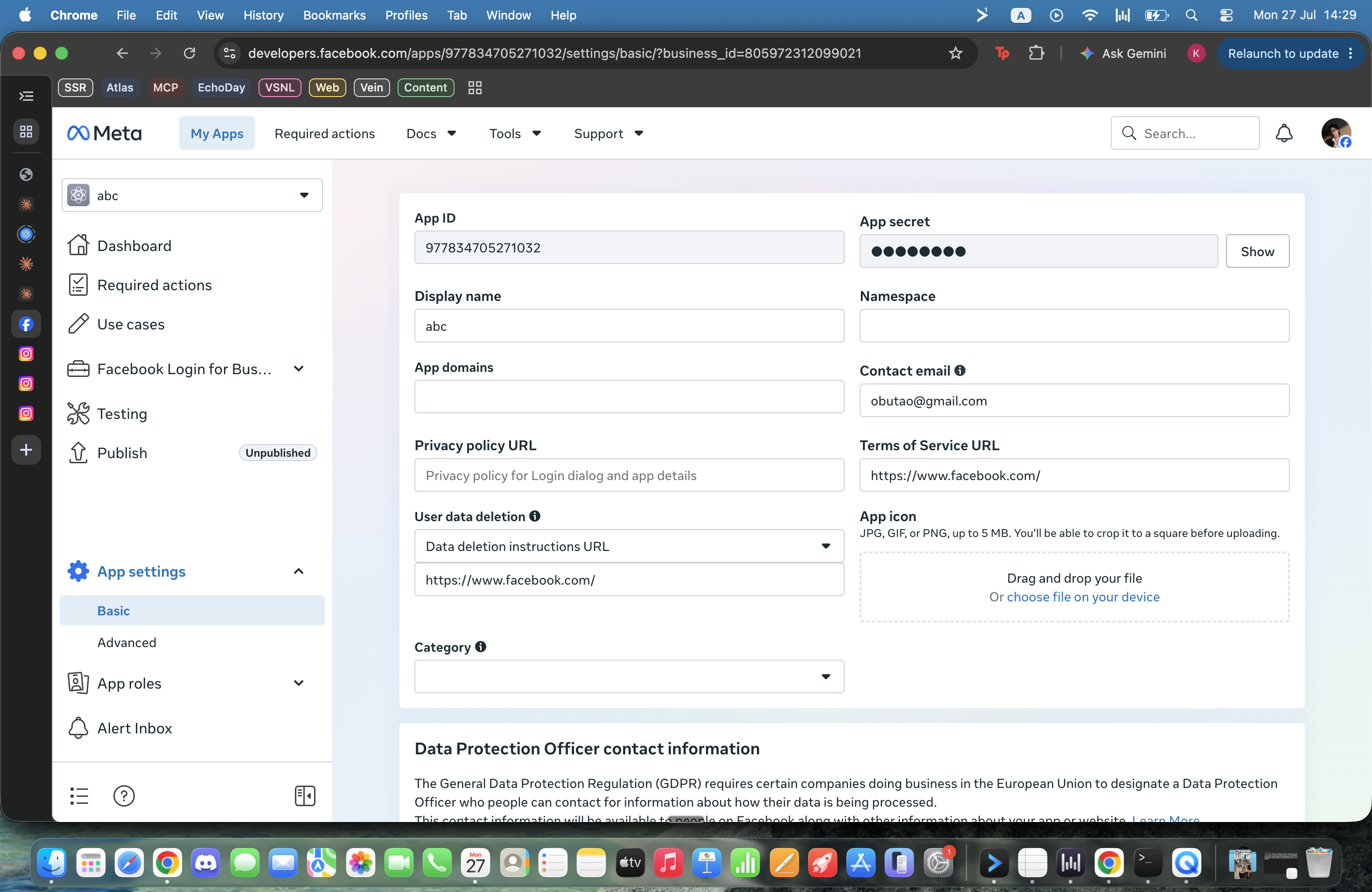Click the address bar URL
The image size is (1372, 892).
click(554, 54)
